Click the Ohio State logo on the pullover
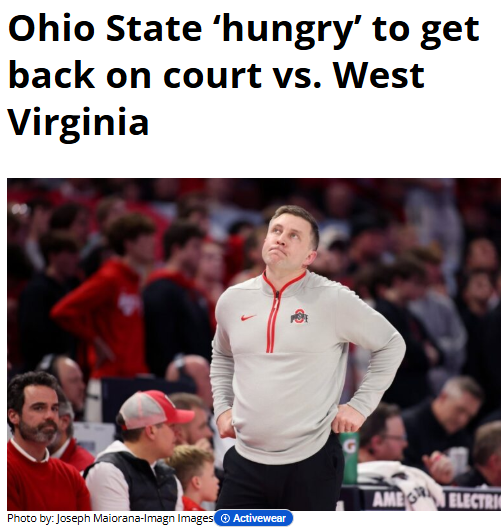504x530 pixels. coord(299,317)
